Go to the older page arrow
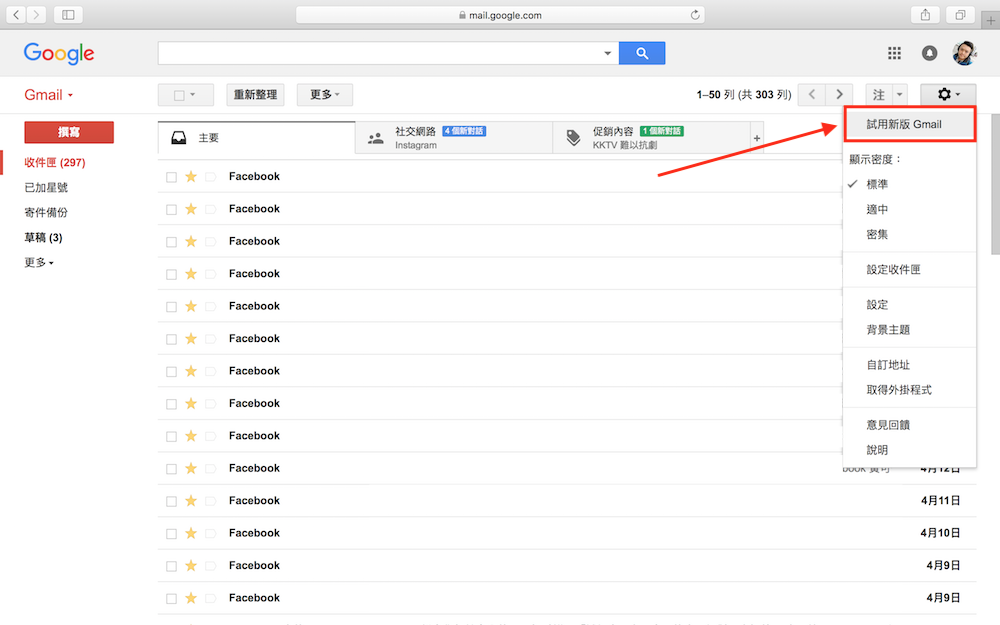Image resolution: width=1000 pixels, height=625 pixels. pos(839,94)
